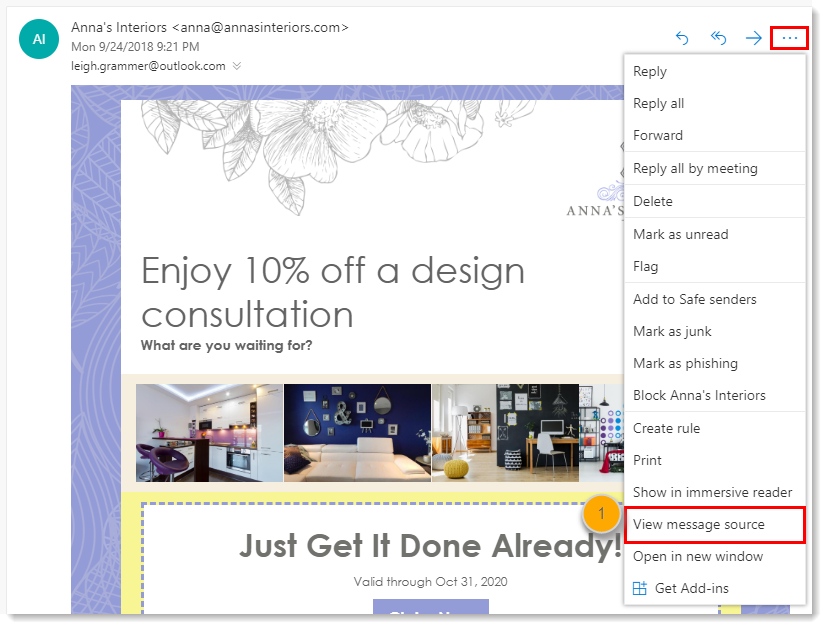Click the Reply all double-arrow icon
The image size is (827, 629).
point(718,38)
